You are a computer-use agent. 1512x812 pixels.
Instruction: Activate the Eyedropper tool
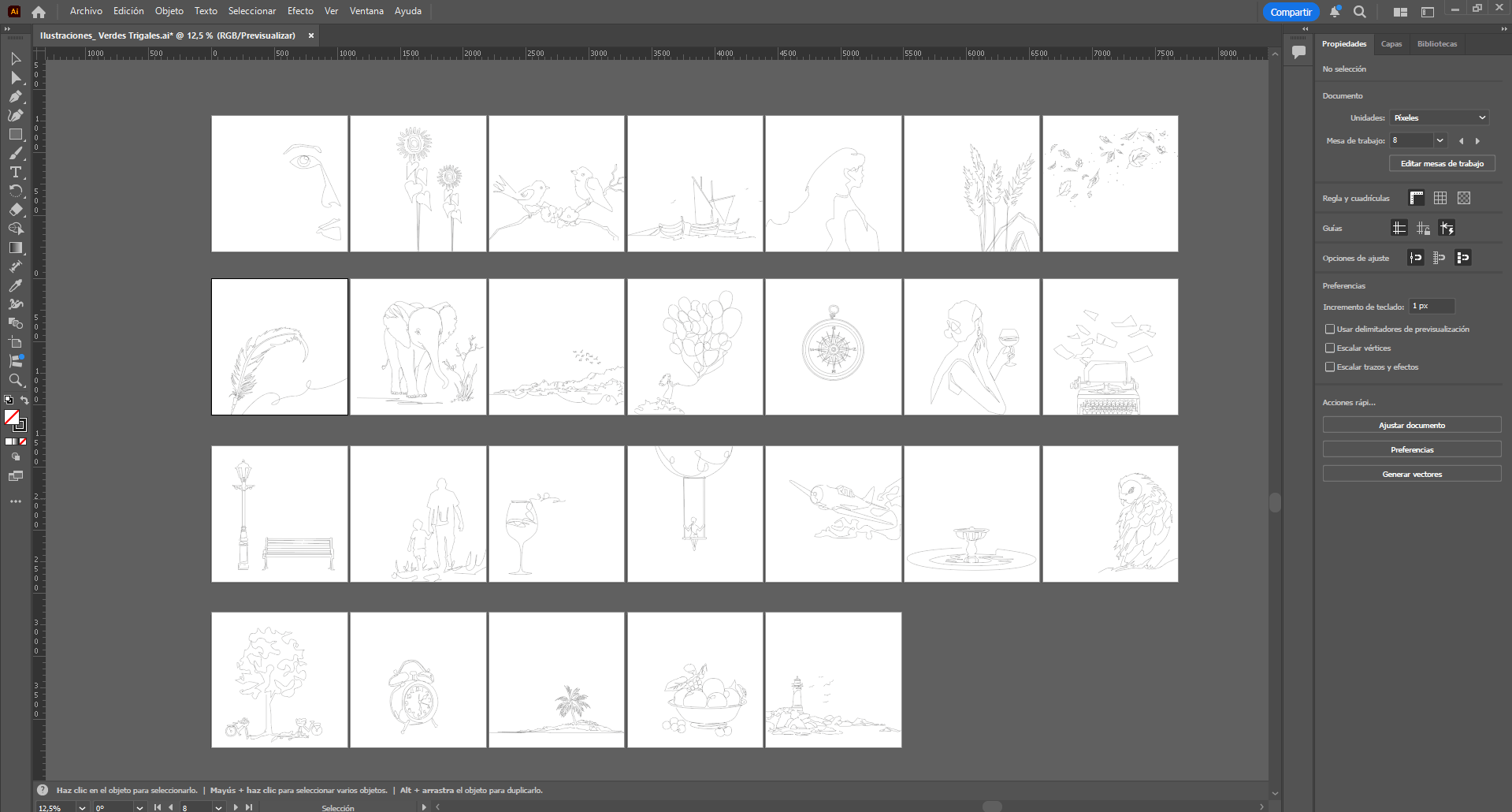click(15, 285)
